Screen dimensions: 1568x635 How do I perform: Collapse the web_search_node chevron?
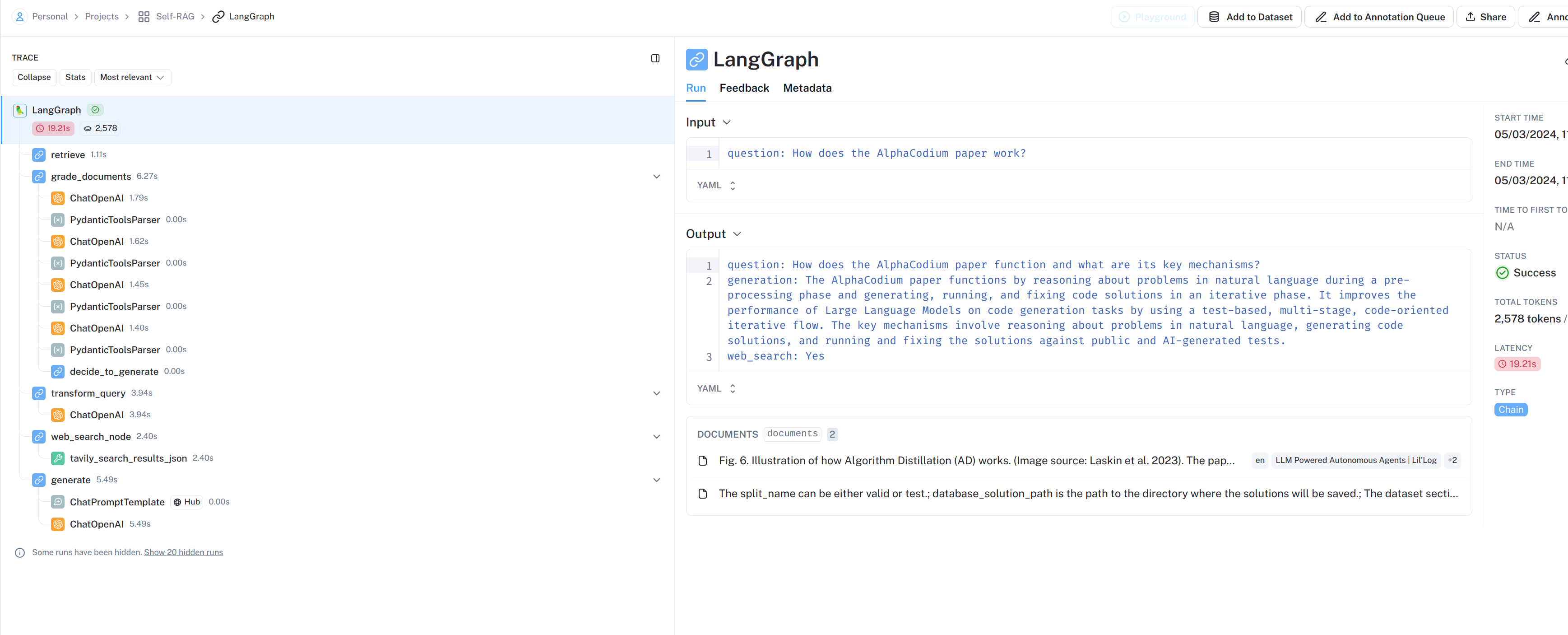(x=656, y=437)
